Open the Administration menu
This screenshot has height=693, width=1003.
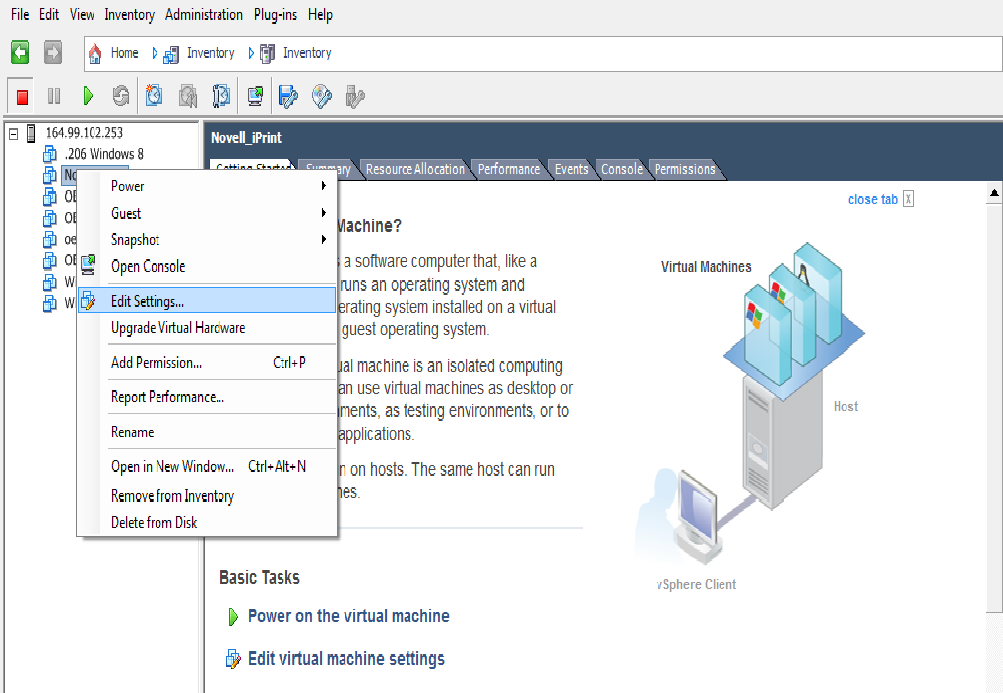203,14
